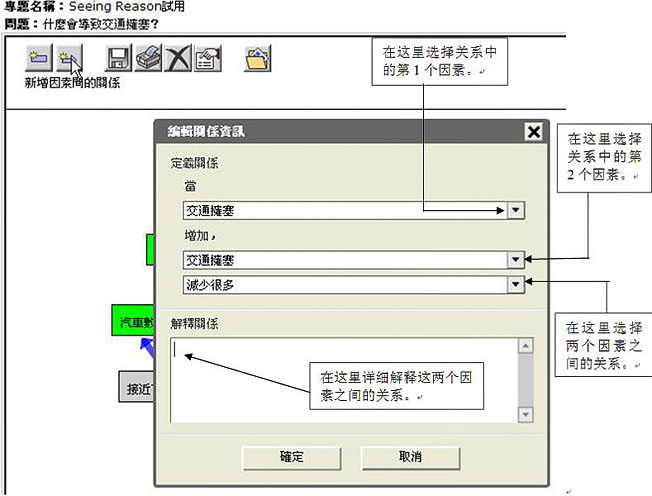Viewport: 652px width, 496px height.
Task: Select the gray 接近 factor node
Action: [136, 388]
